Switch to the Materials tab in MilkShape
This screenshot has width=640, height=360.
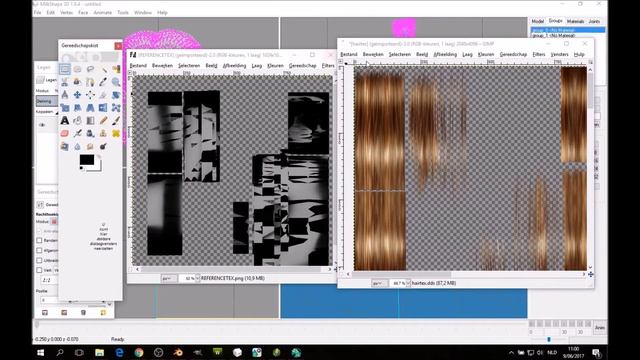click(x=575, y=21)
